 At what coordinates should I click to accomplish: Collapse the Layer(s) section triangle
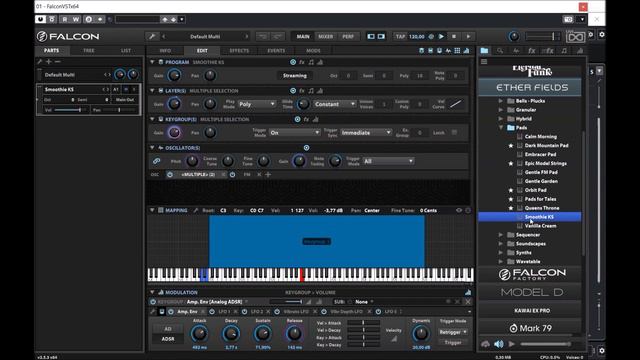(152, 91)
